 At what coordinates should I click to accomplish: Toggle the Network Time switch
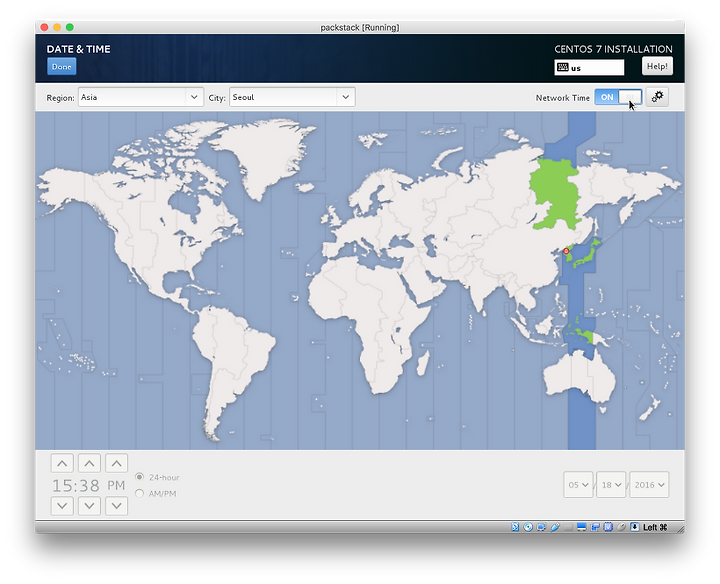[x=618, y=97]
